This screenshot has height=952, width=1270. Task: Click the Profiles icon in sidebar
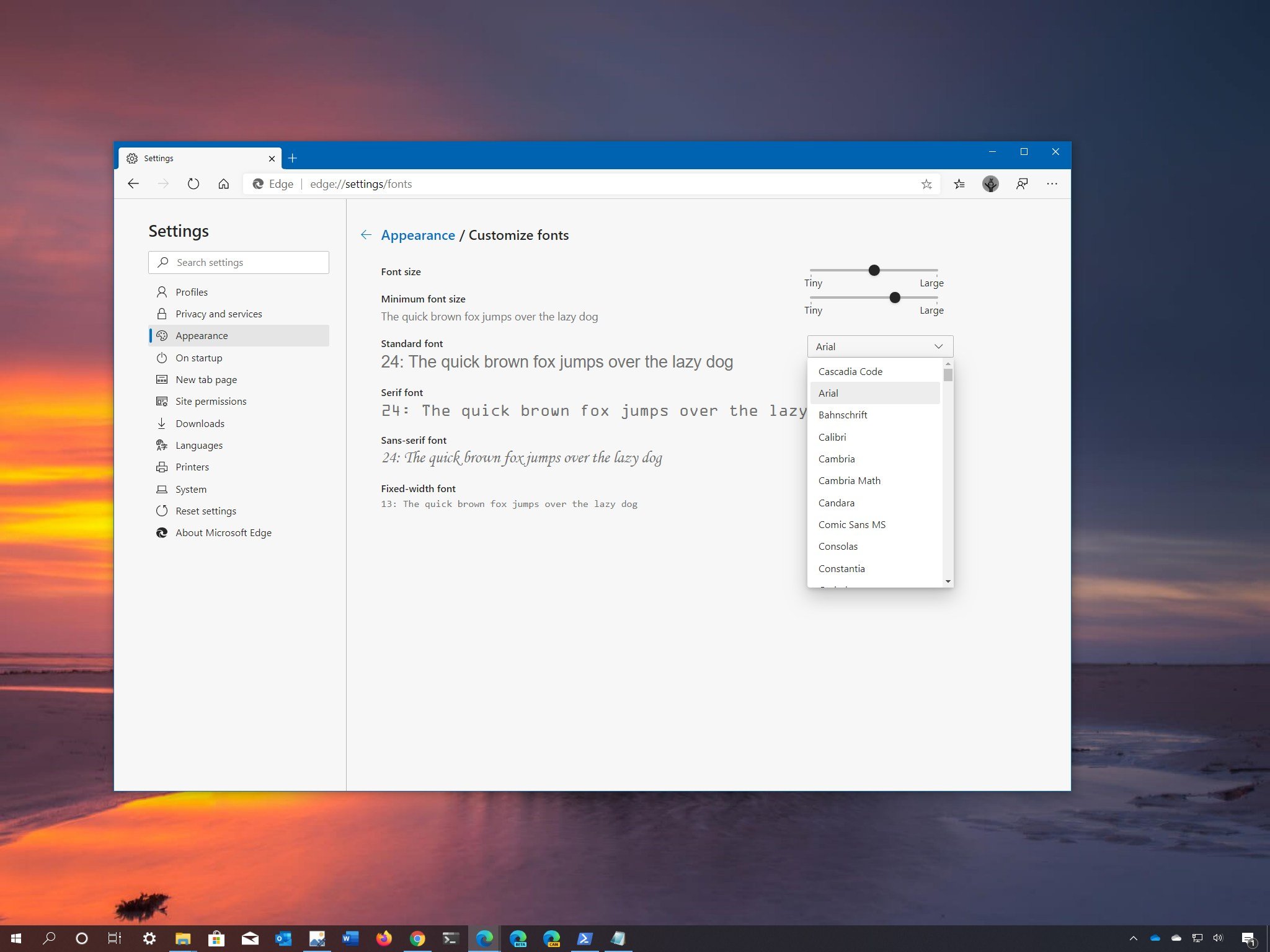162,291
